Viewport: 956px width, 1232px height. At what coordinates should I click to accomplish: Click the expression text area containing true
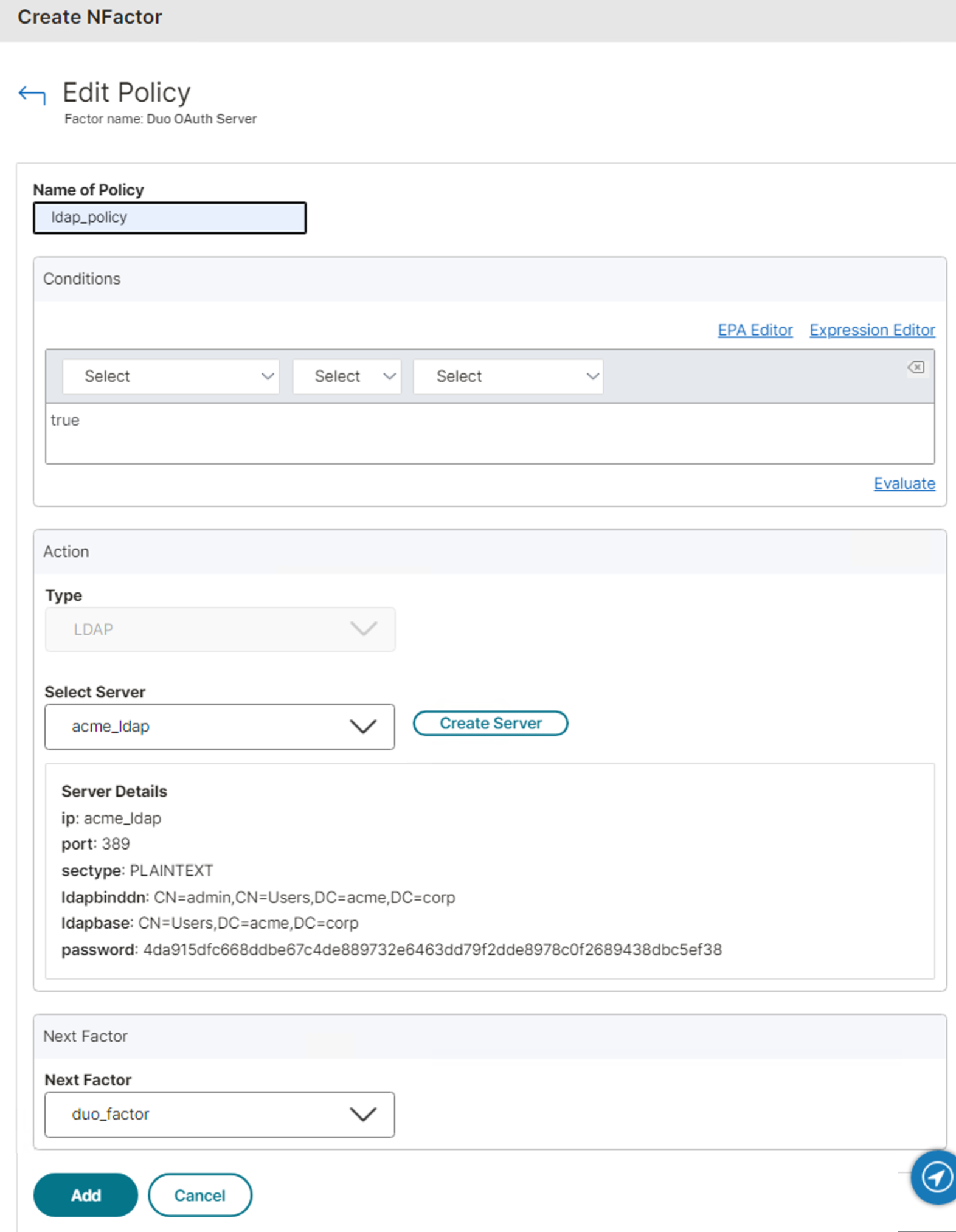(x=490, y=433)
